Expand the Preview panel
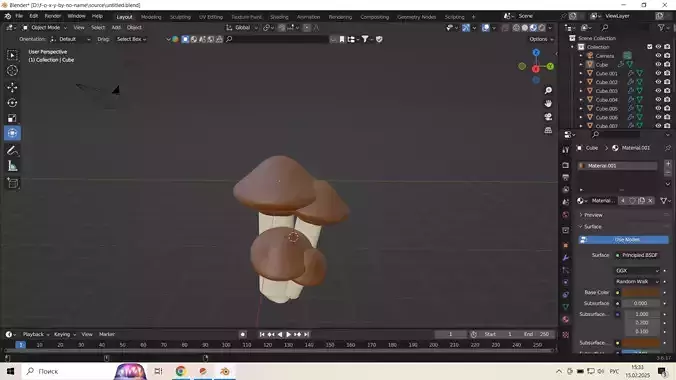 pos(593,215)
